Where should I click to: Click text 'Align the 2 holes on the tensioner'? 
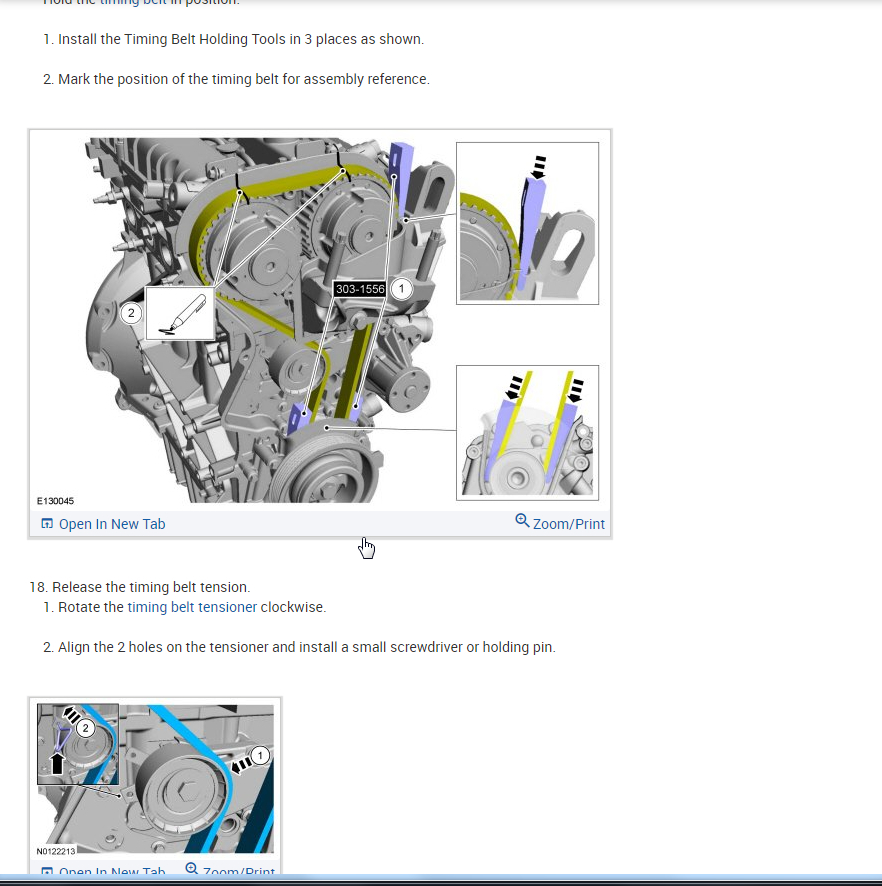click(x=163, y=647)
